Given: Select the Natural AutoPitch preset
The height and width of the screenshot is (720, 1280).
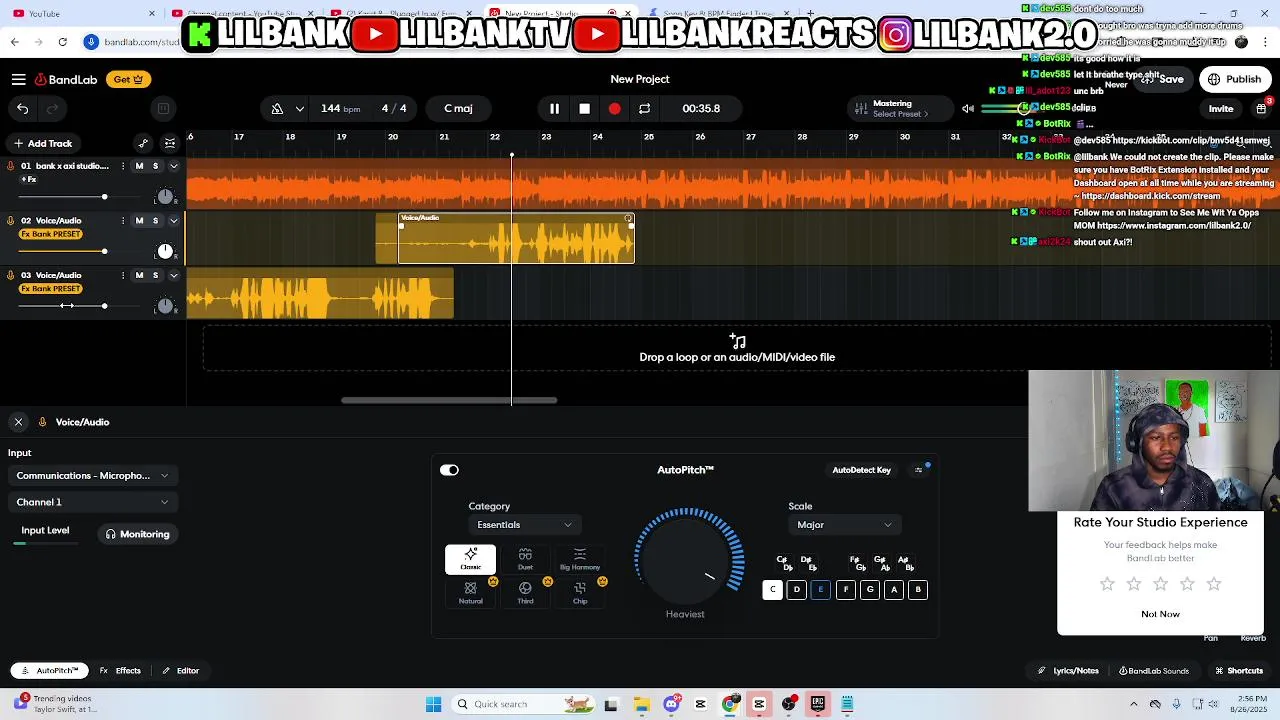Looking at the screenshot, I should click(x=470, y=593).
